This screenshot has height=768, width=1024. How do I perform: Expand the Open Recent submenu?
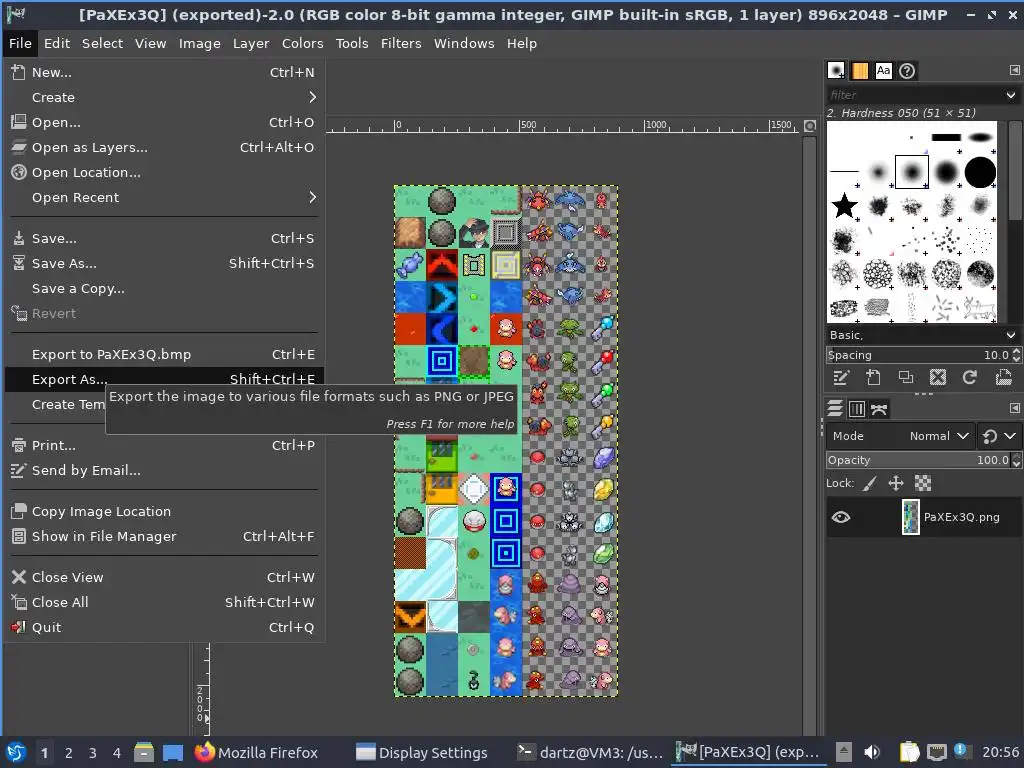coord(163,197)
